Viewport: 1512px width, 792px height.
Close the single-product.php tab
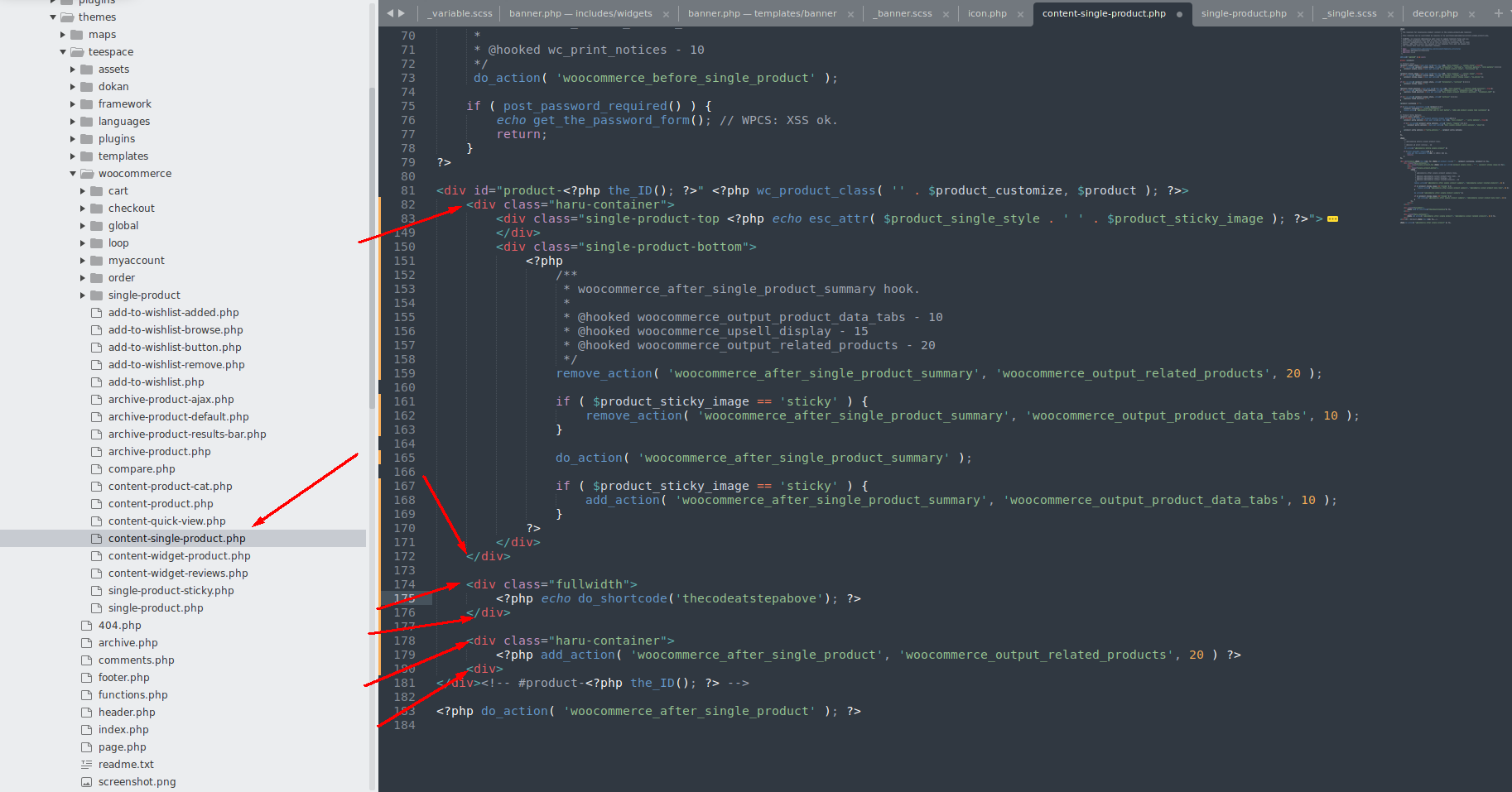tap(1300, 14)
